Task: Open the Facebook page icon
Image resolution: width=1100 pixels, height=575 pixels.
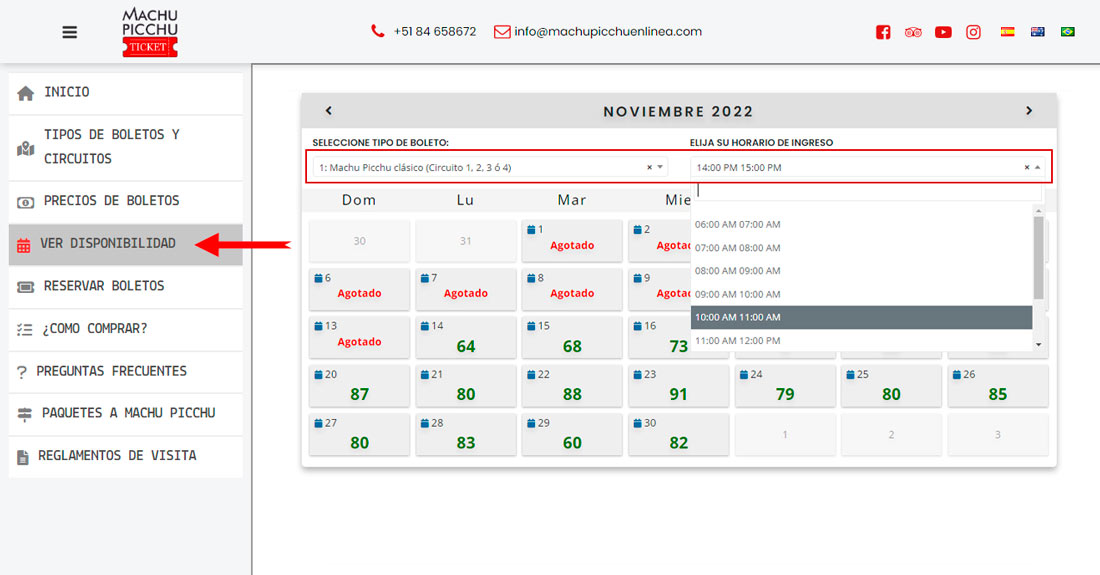Action: (x=883, y=32)
